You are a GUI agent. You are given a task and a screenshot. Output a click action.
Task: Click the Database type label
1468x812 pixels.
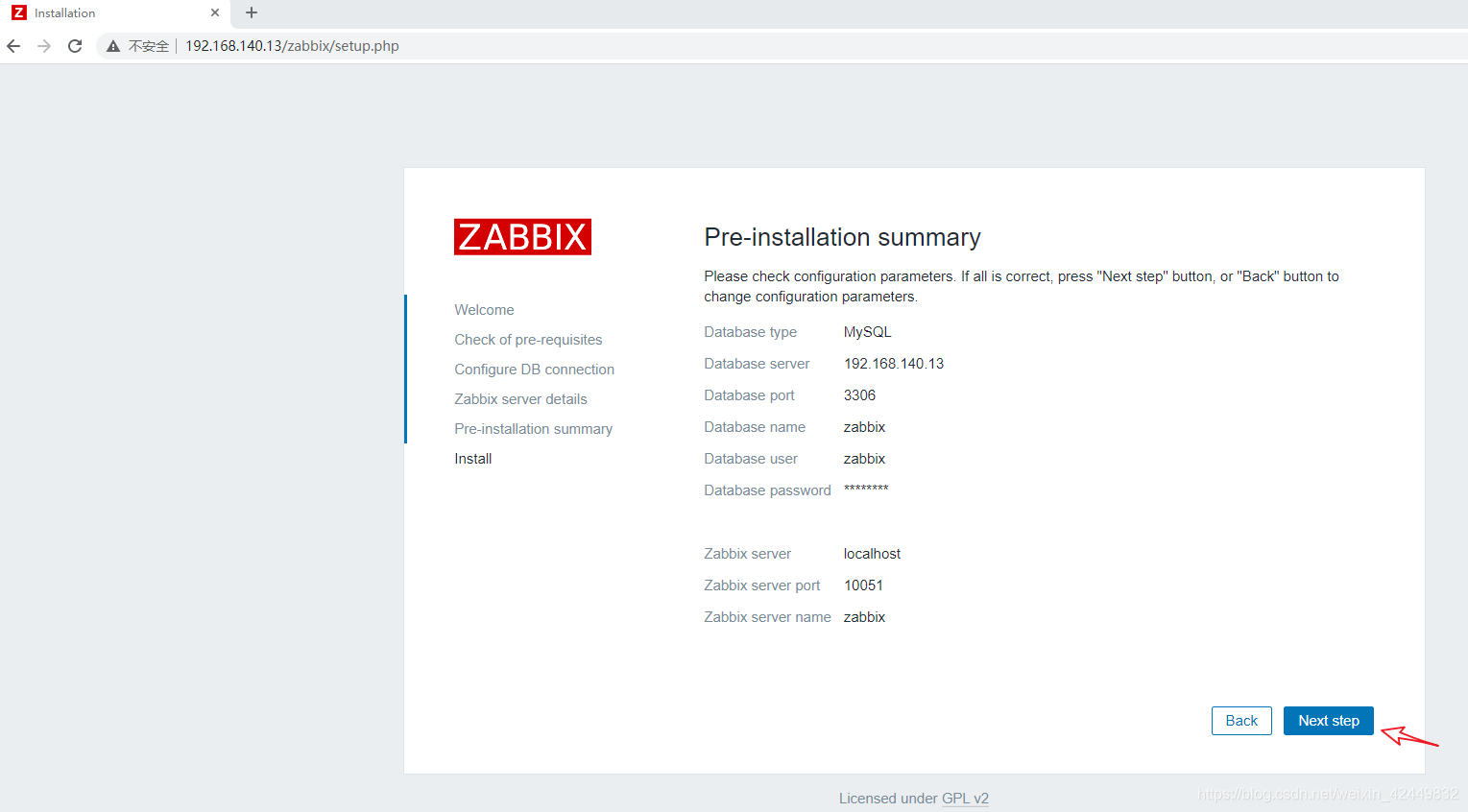click(x=750, y=332)
